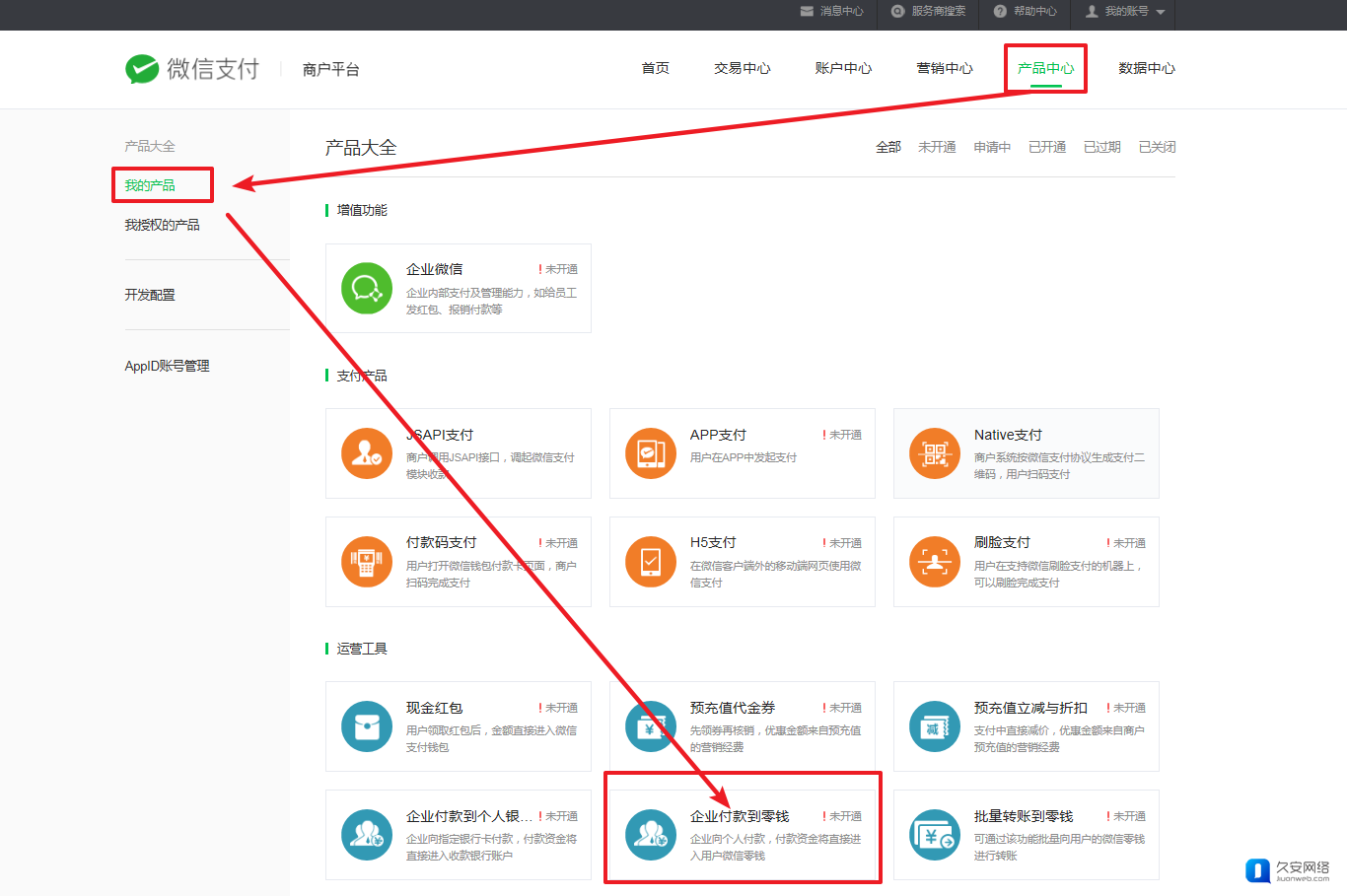Select 产品大全 in the sidebar

click(150, 146)
